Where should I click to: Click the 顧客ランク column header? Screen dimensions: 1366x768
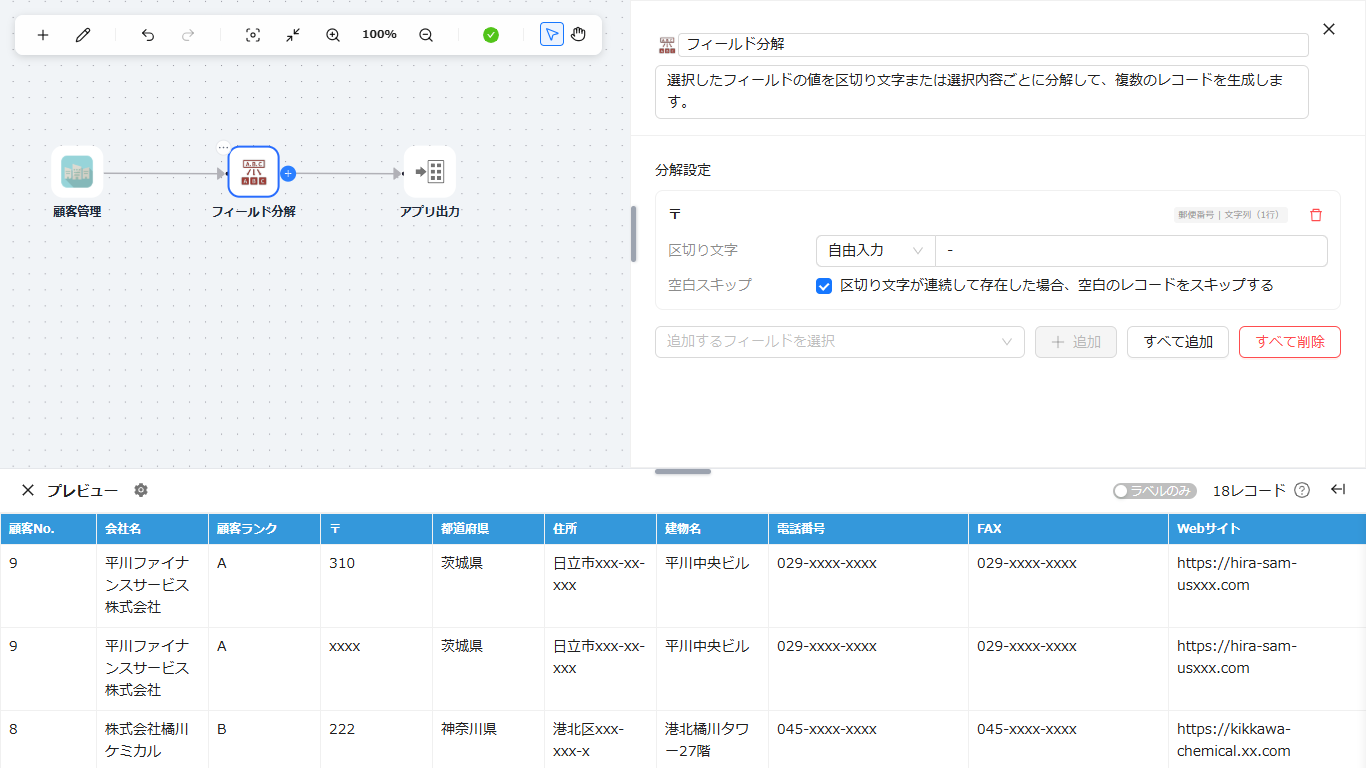[264, 529]
